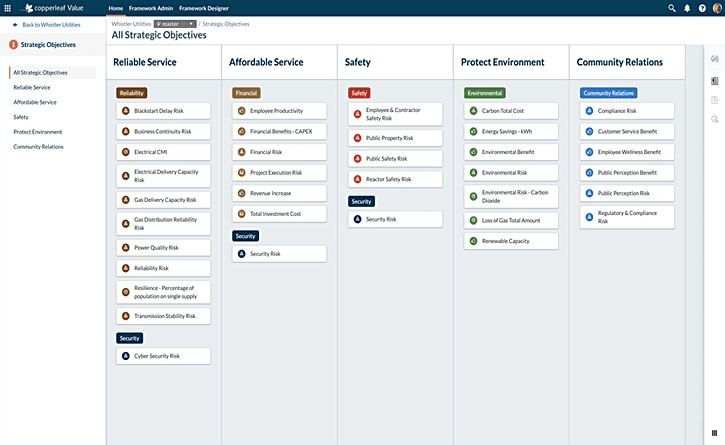This screenshot has width=725, height=445.
Task: Open the Project Execution Risk card
Action: pos(279,173)
